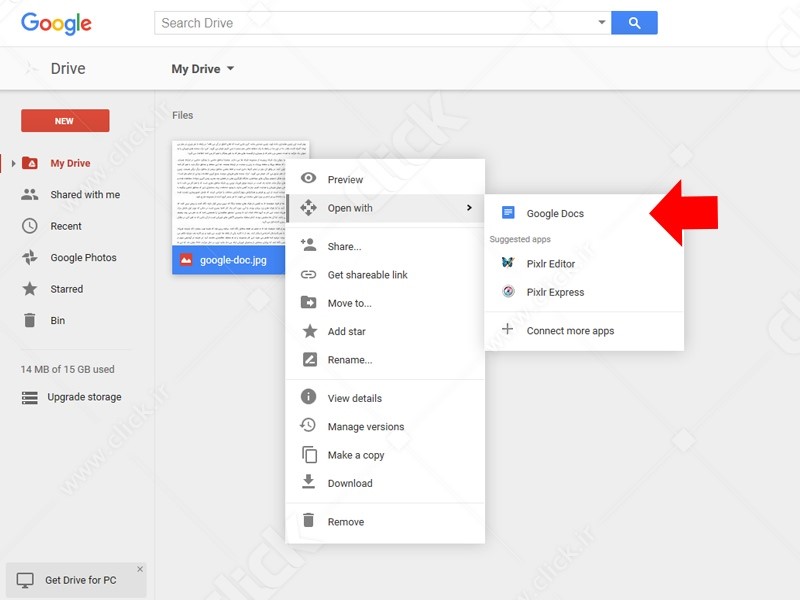Close the Get Drive for PC banner
Viewport: 800px width, 600px height.
pos(140,569)
